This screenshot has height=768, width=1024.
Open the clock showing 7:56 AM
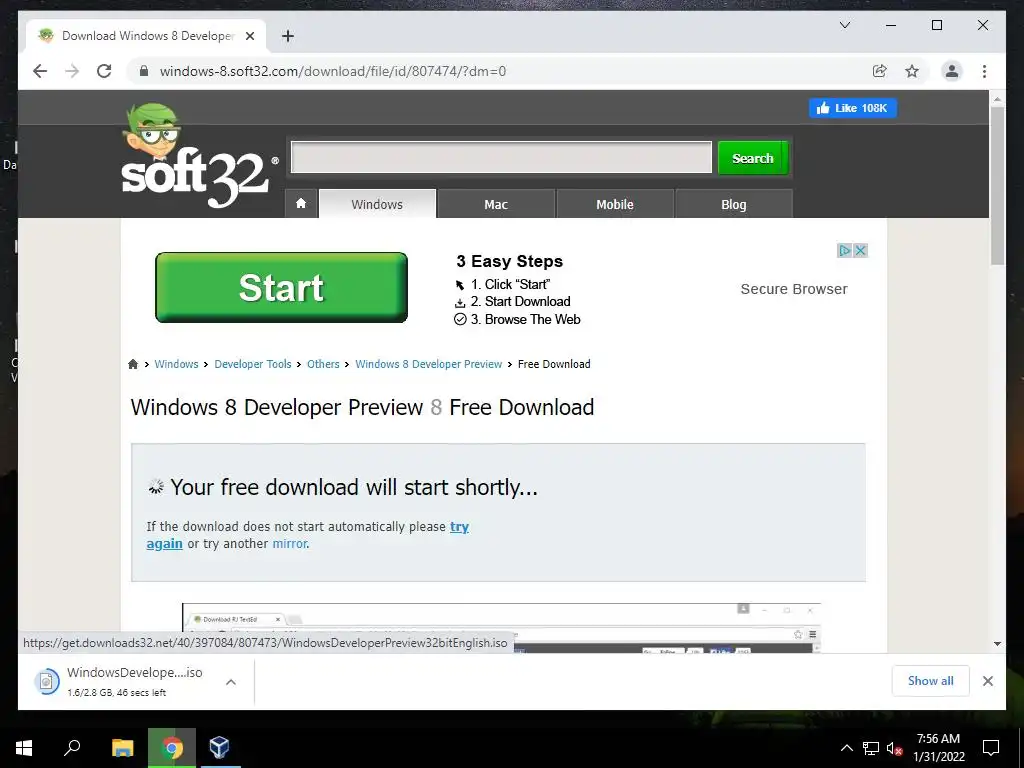click(x=938, y=748)
